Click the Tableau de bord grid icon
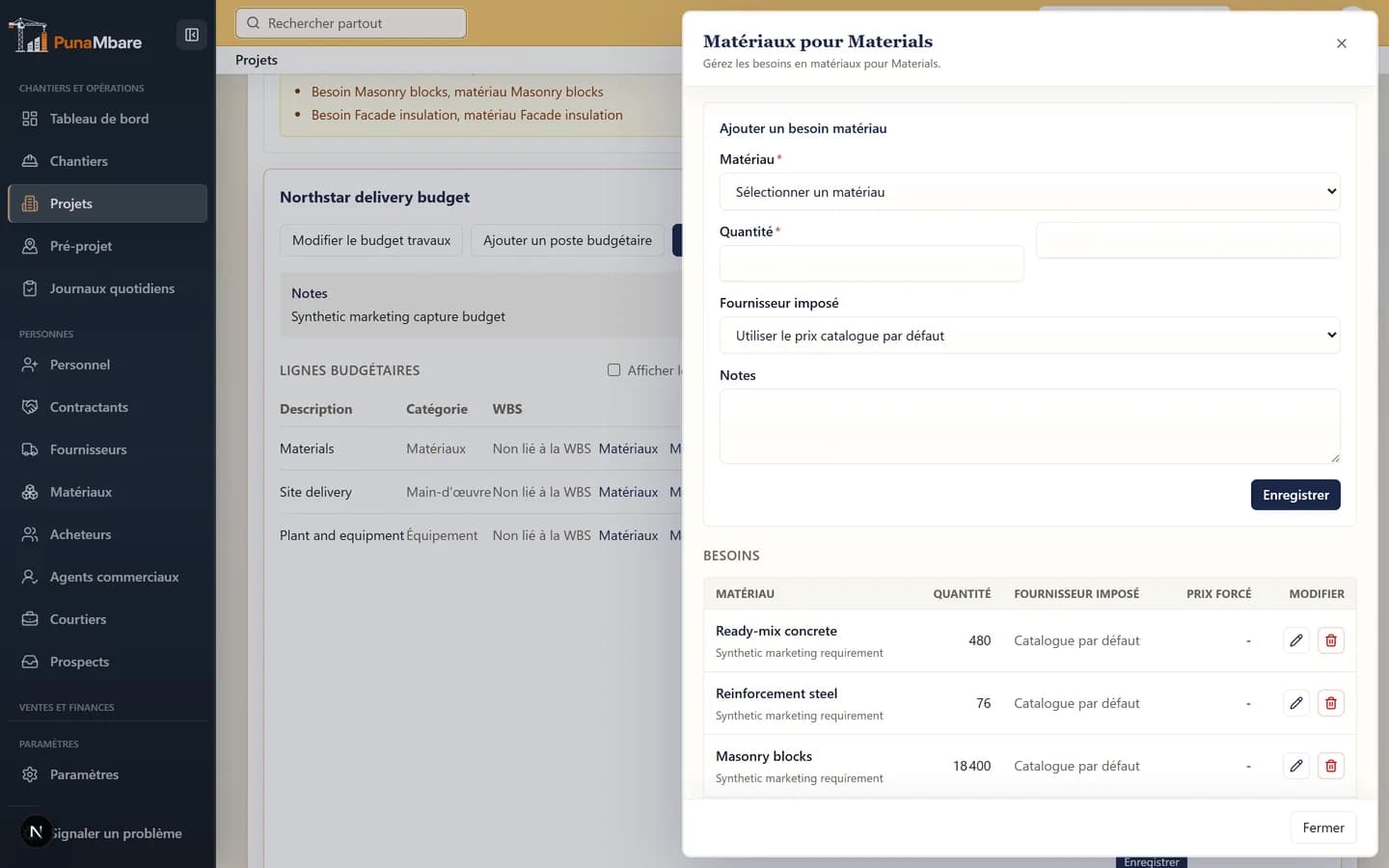 (30, 119)
